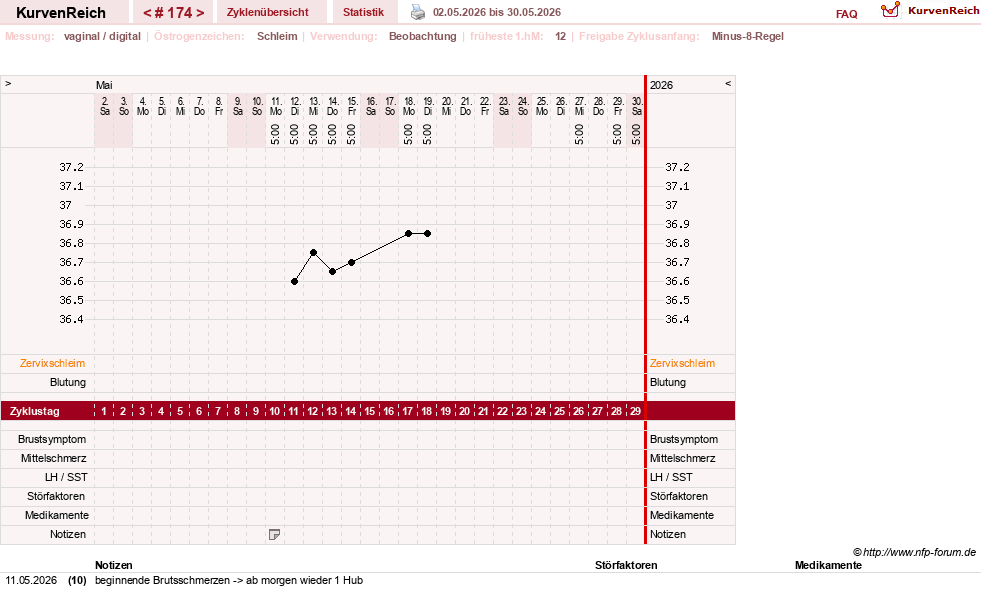Click the Mai month header
The height and width of the screenshot is (604, 981).
pyautogui.click(x=104, y=85)
